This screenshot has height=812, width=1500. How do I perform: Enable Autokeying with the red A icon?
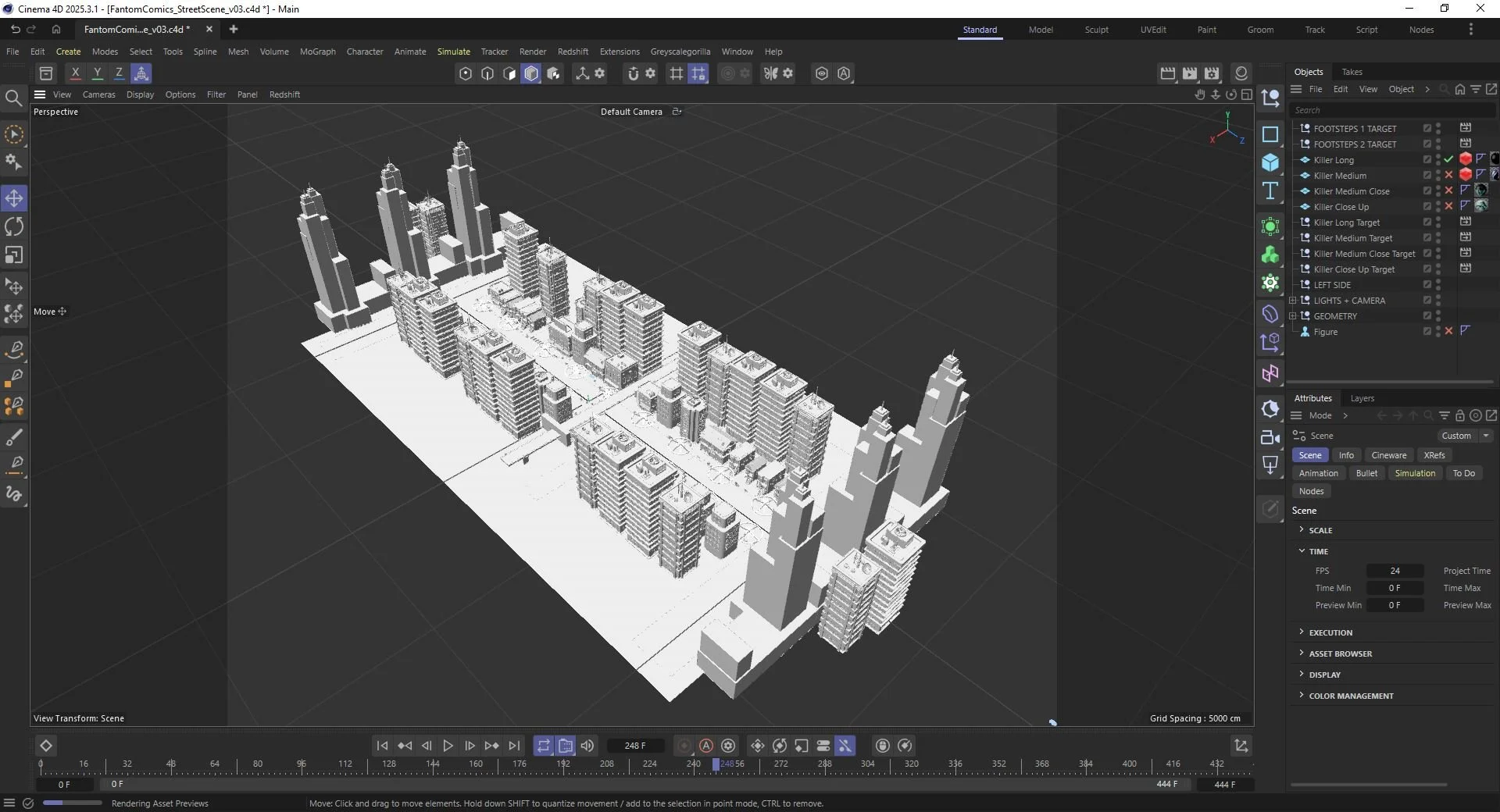click(706, 746)
